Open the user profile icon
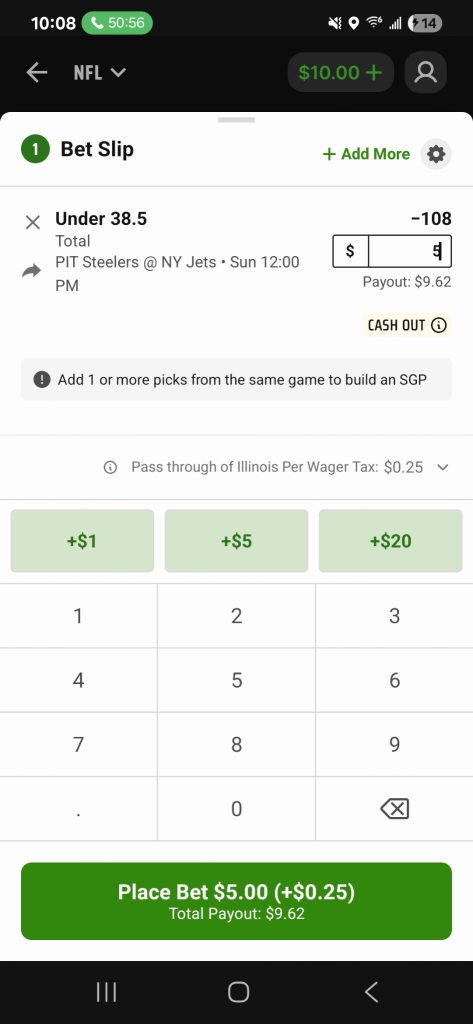473x1024 pixels. coord(426,72)
